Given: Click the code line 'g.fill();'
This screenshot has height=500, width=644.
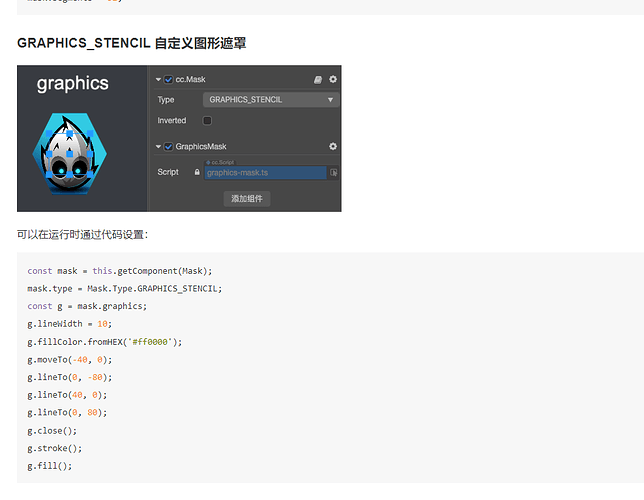Looking at the screenshot, I should pos(49,466).
